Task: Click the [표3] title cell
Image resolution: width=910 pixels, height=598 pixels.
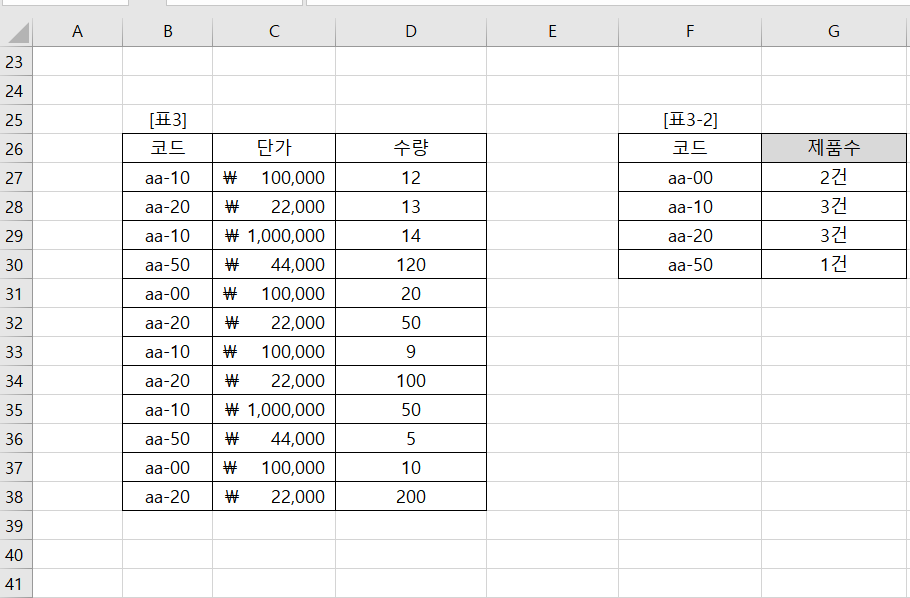Action: [168, 120]
